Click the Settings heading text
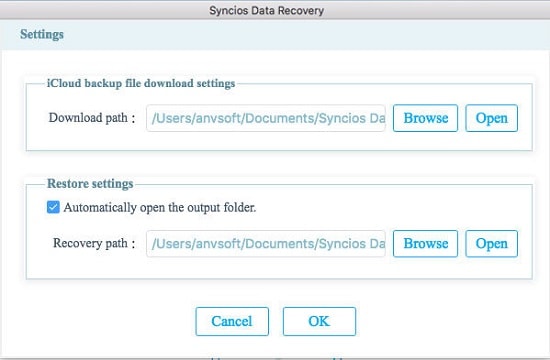550x360 pixels. [x=42, y=34]
